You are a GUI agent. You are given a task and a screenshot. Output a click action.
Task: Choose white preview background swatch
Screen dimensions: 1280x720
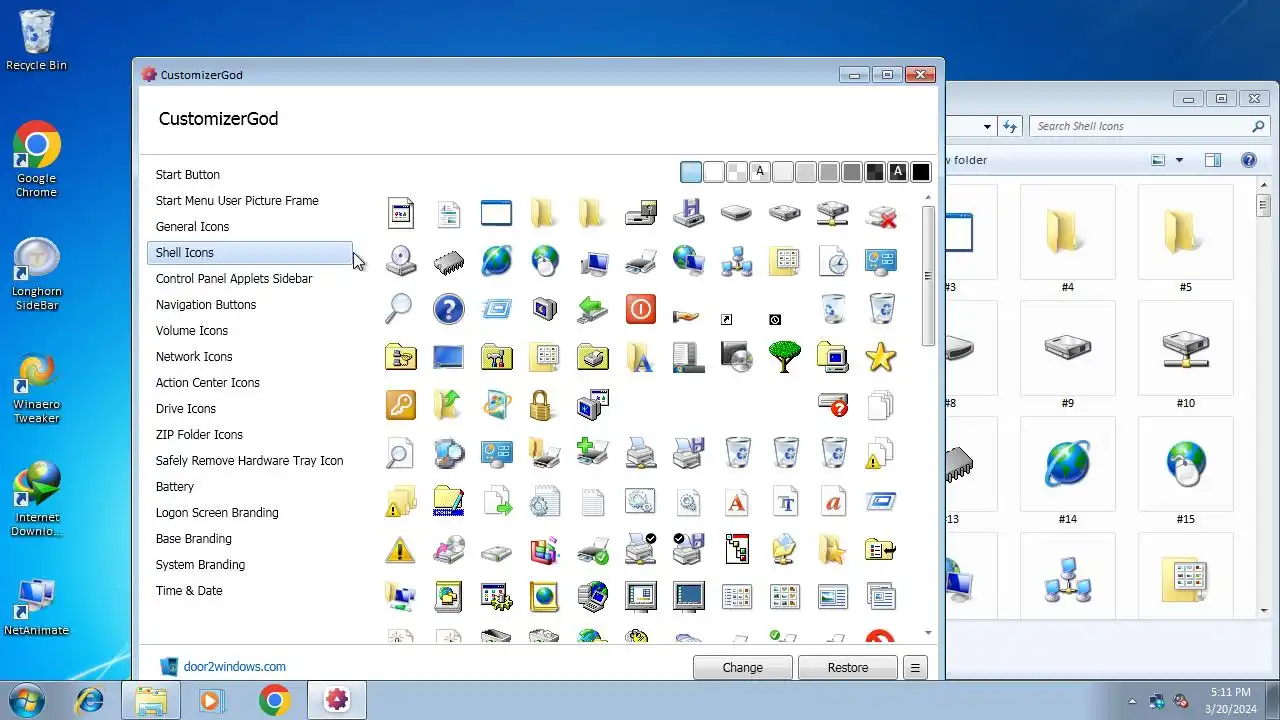(x=714, y=172)
